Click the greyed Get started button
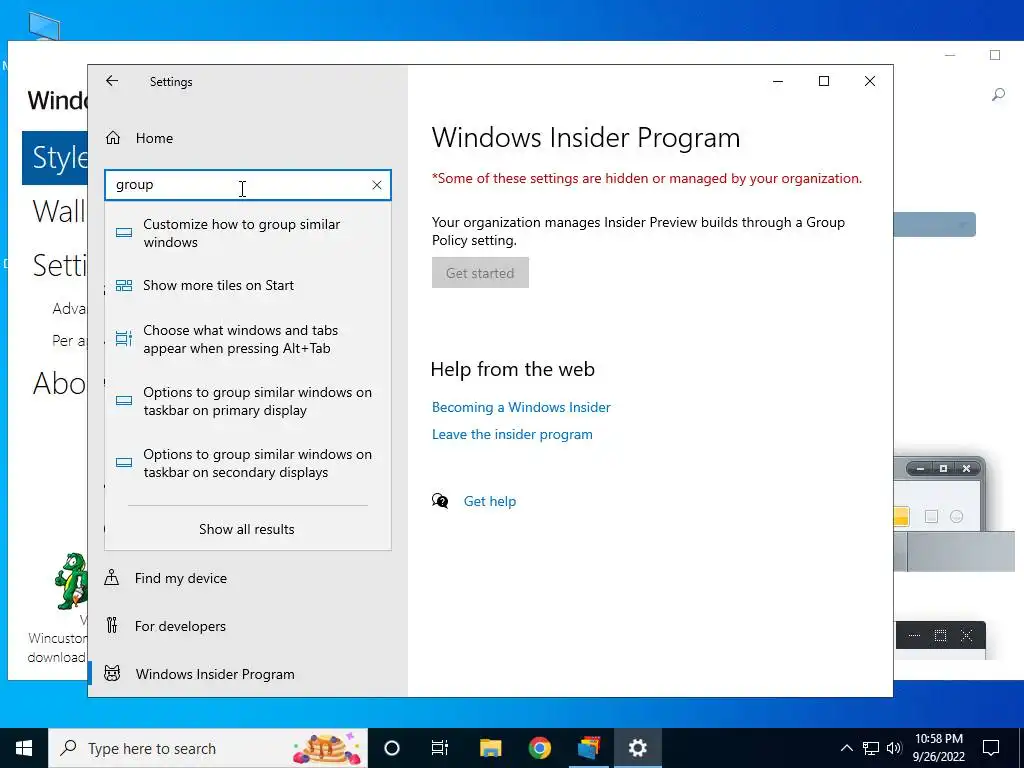This screenshot has height=768, width=1024. pyautogui.click(x=480, y=273)
